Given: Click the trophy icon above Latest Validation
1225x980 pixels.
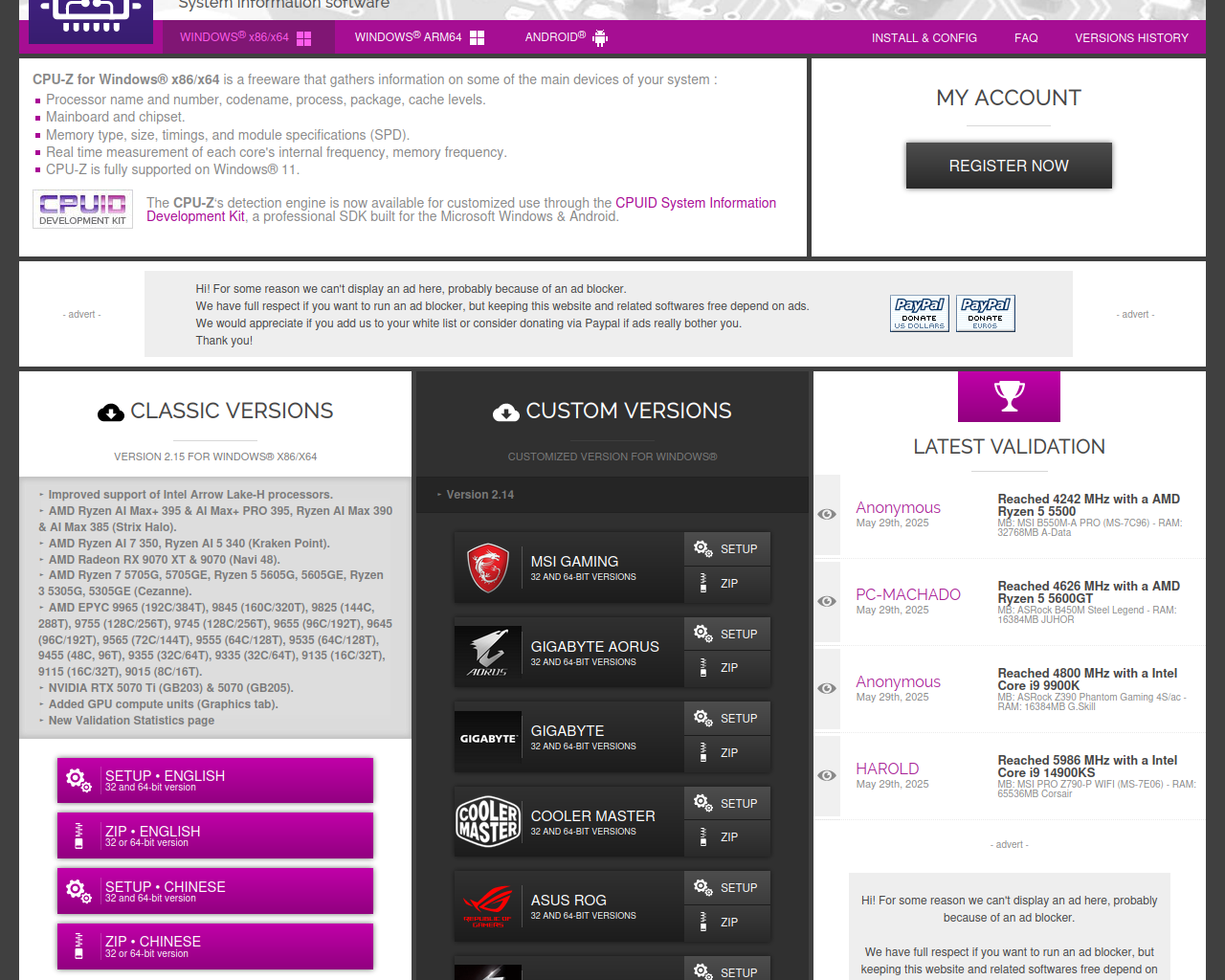Looking at the screenshot, I should pos(1009,396).
